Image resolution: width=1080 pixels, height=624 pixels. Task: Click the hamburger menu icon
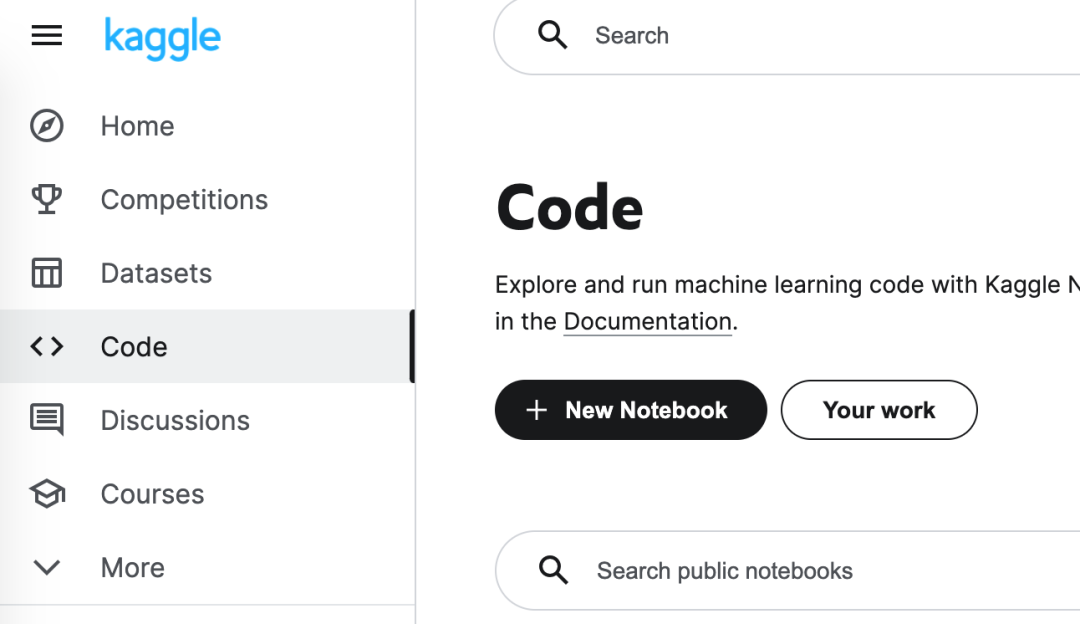point(47,36)
